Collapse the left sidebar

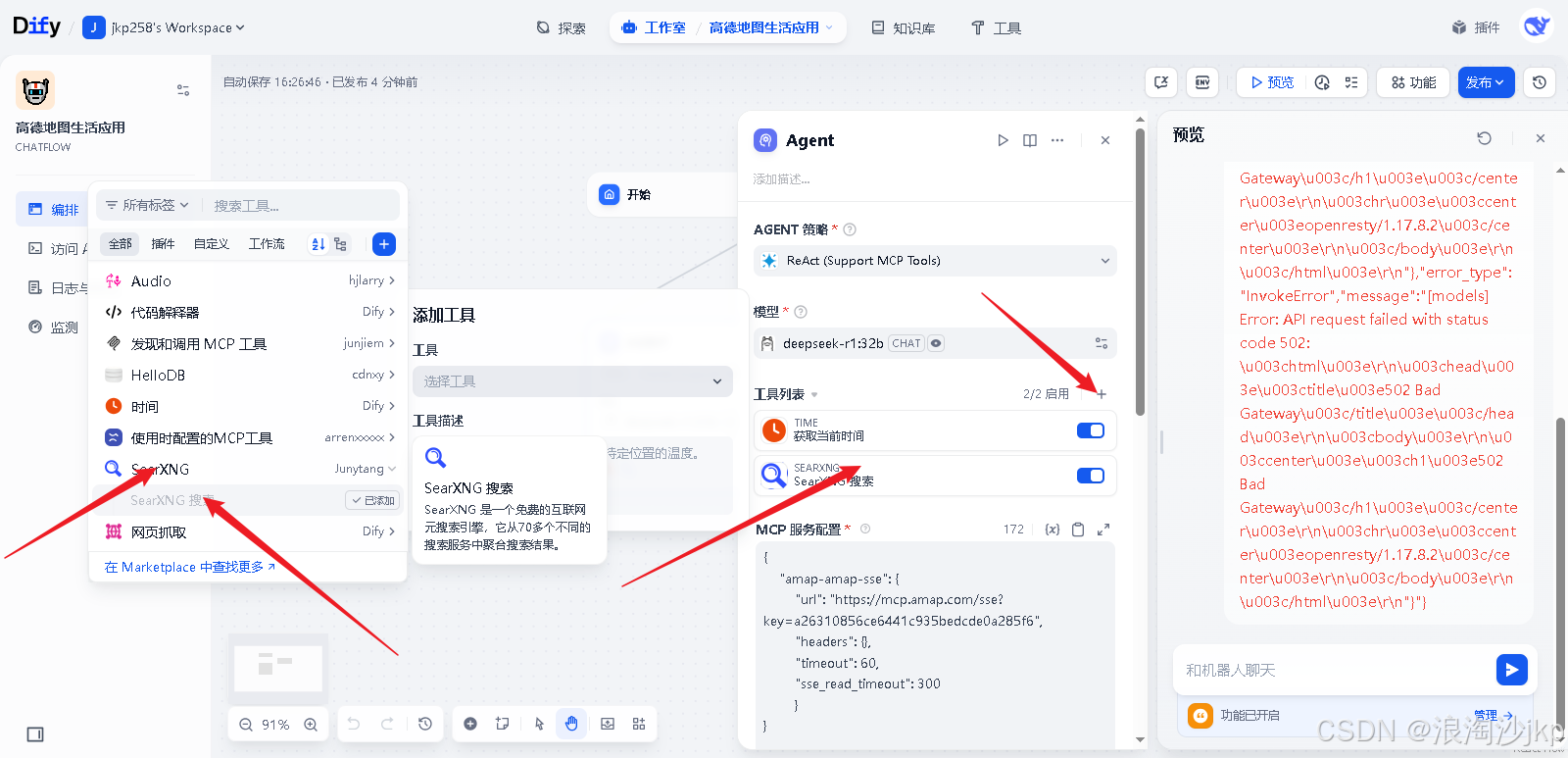click(x=35, y=734)
